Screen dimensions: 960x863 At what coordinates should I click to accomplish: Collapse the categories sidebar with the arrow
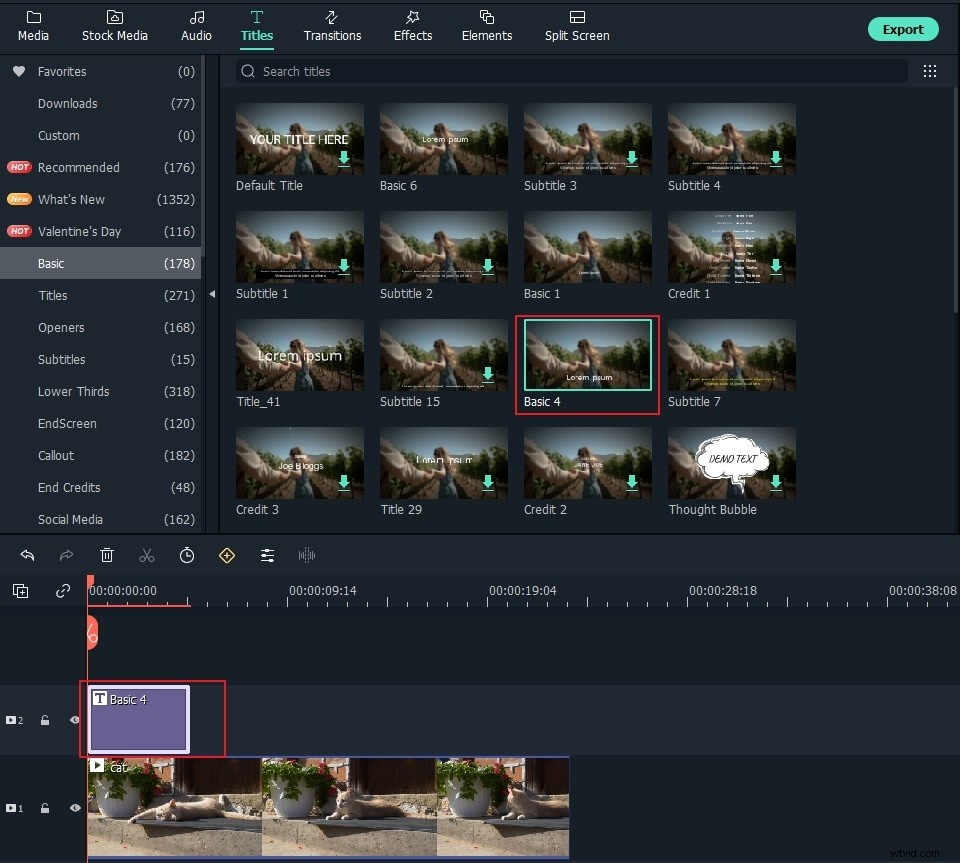click(x=211, y=295)
